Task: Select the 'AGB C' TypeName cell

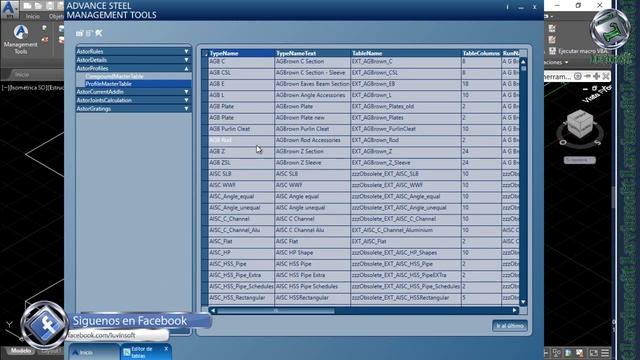Action: pyautogui.click(x=242, y=62)
